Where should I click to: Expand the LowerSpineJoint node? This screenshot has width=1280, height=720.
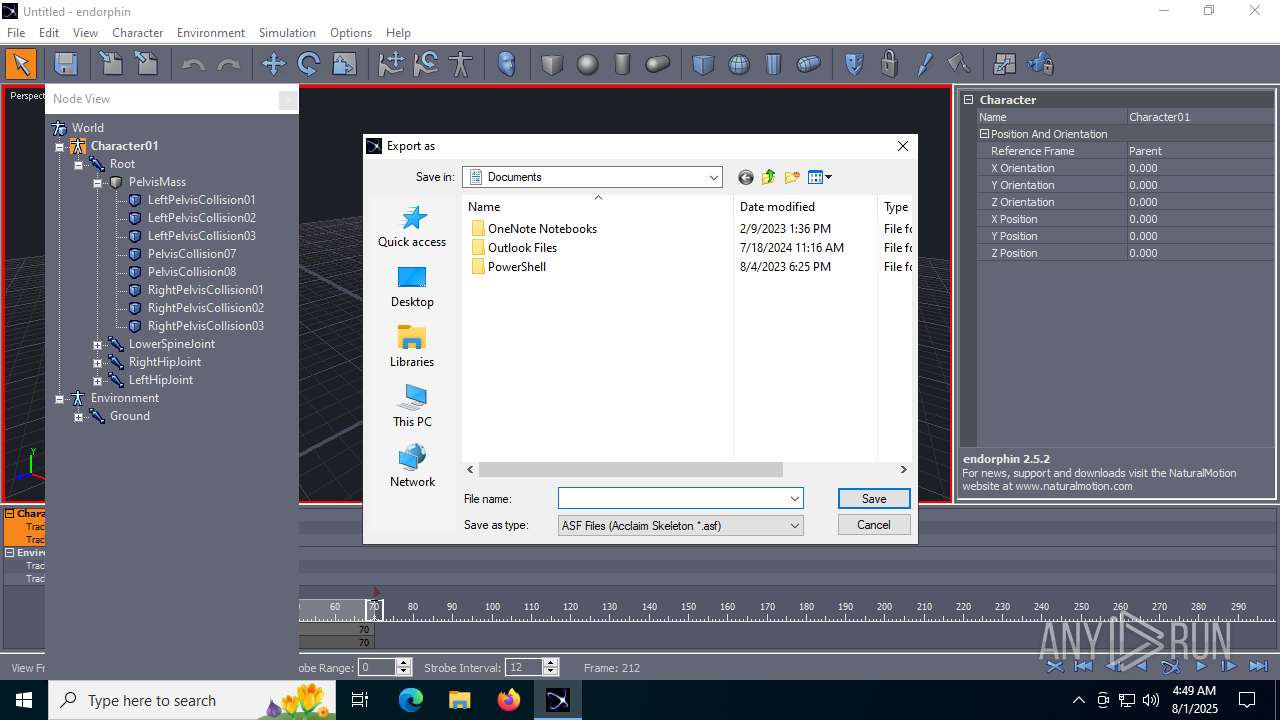tap(97, 345)
